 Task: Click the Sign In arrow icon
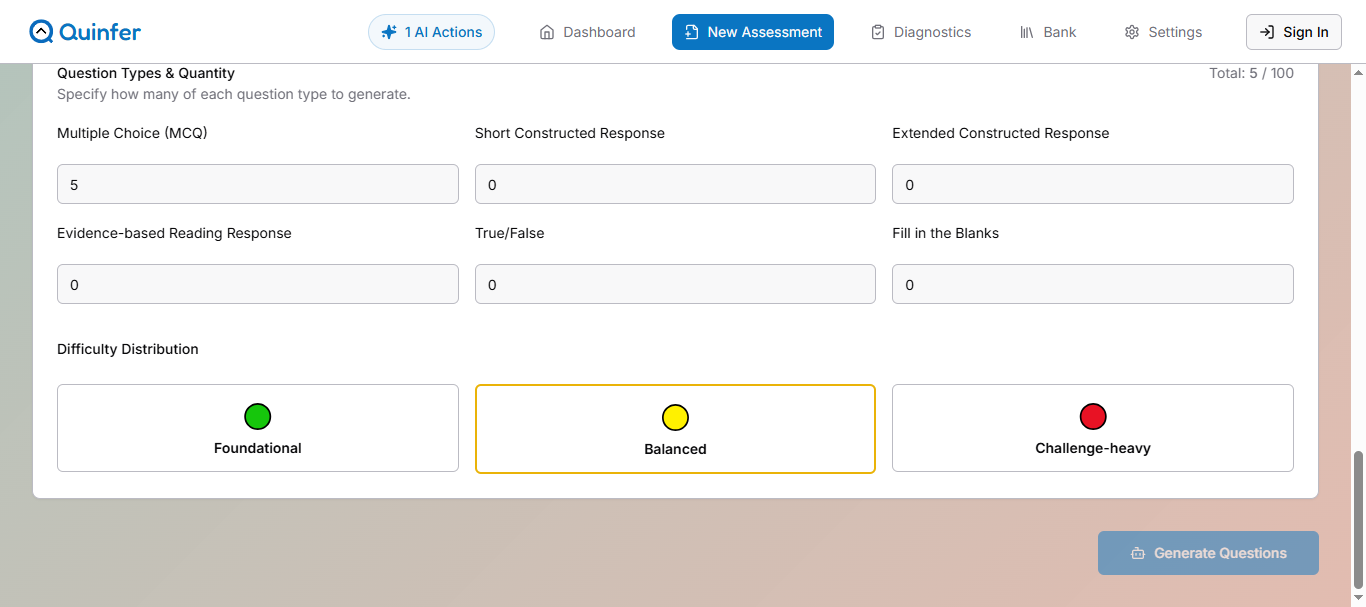tap(1267, 32)
